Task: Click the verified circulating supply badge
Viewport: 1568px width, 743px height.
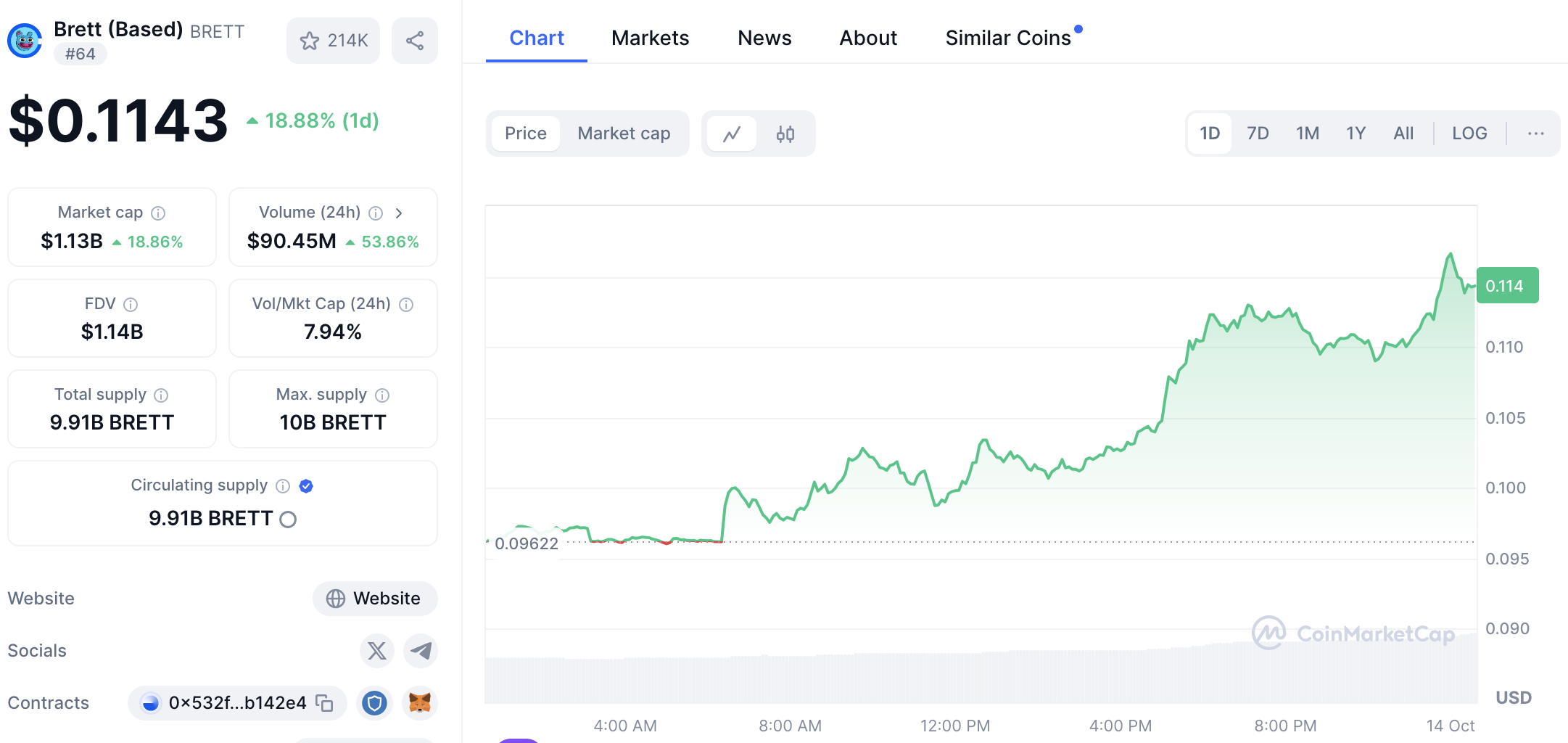Action: pyautogui.click(x=306, y=485)
